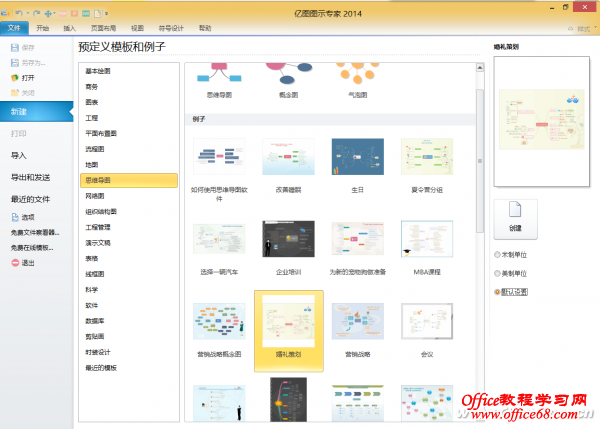Select the highlighted 婚礼策划 example
This screenshot has width=600, height=429.
pyautogui.click(x=289, y=331)
